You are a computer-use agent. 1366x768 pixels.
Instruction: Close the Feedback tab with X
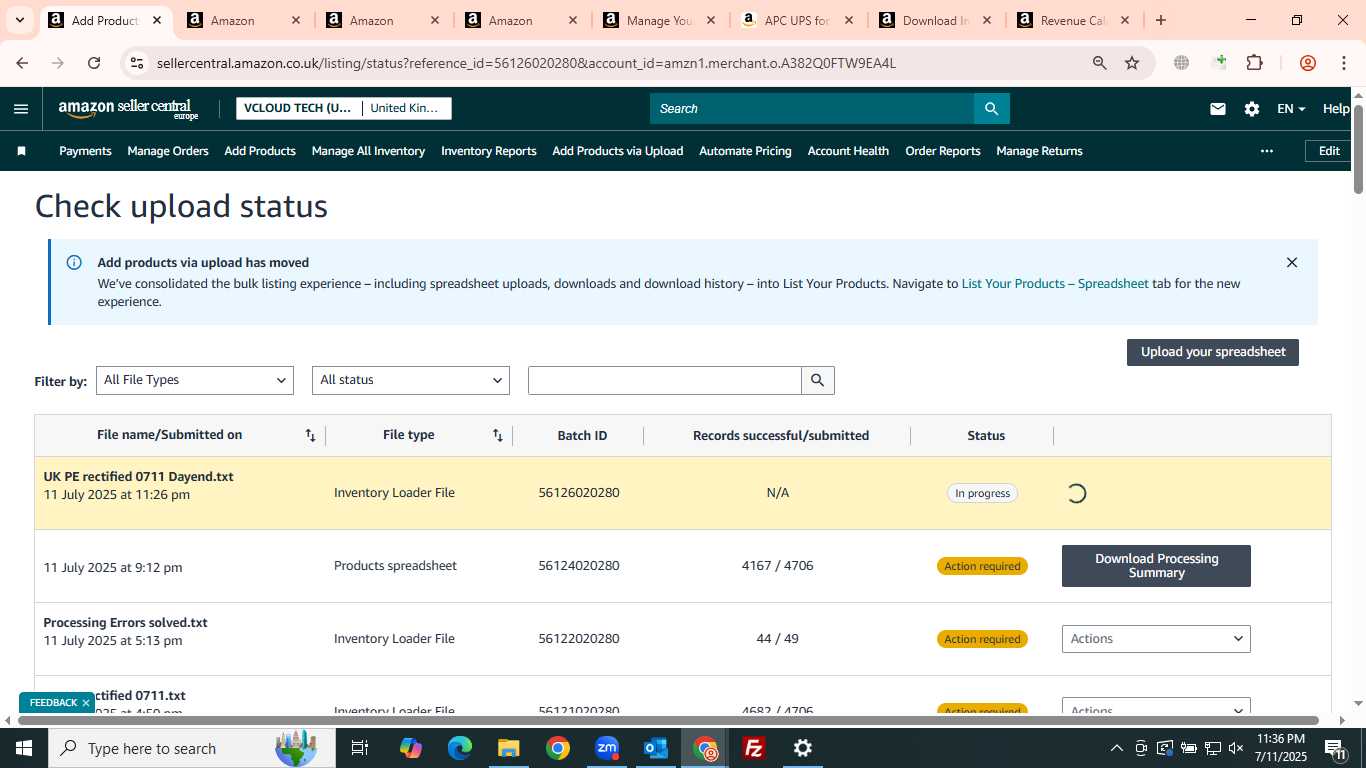pyautogui.click(x=86, y=703)
